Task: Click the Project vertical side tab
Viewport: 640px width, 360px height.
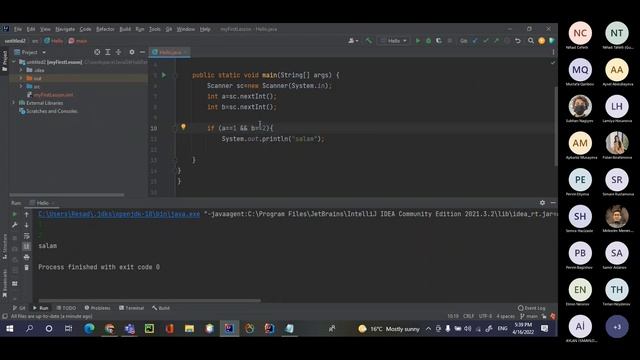Action: (4, 61)
